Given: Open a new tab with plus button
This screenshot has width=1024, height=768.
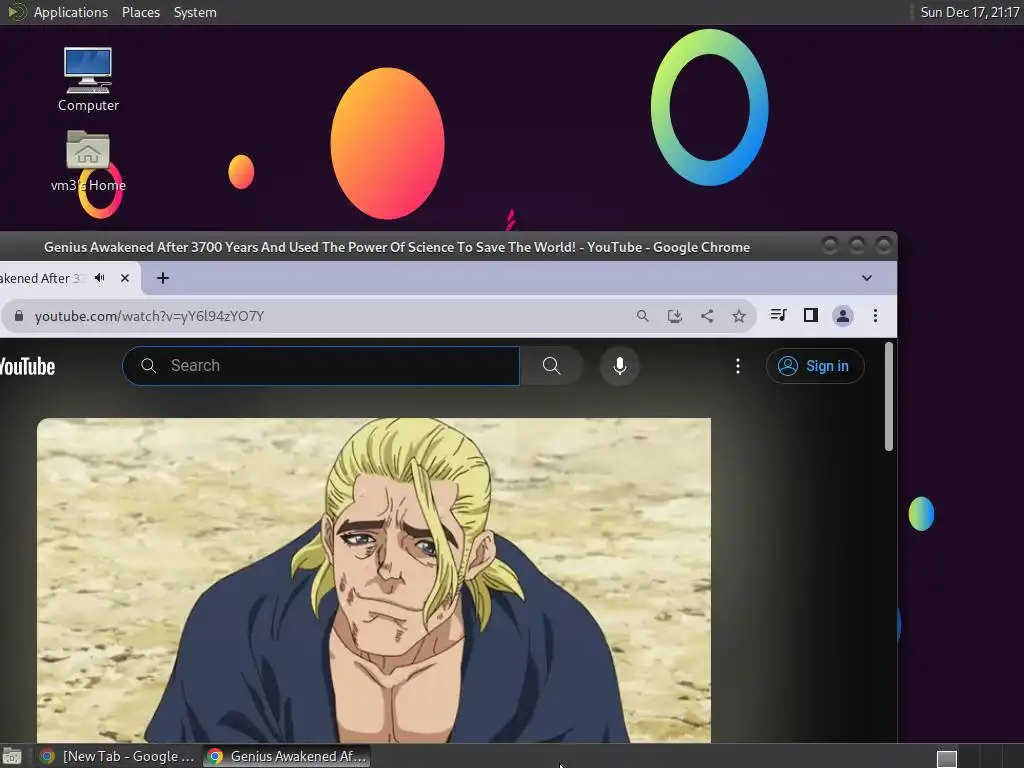Looking at the screenshot, I should [x=163, y=278].
